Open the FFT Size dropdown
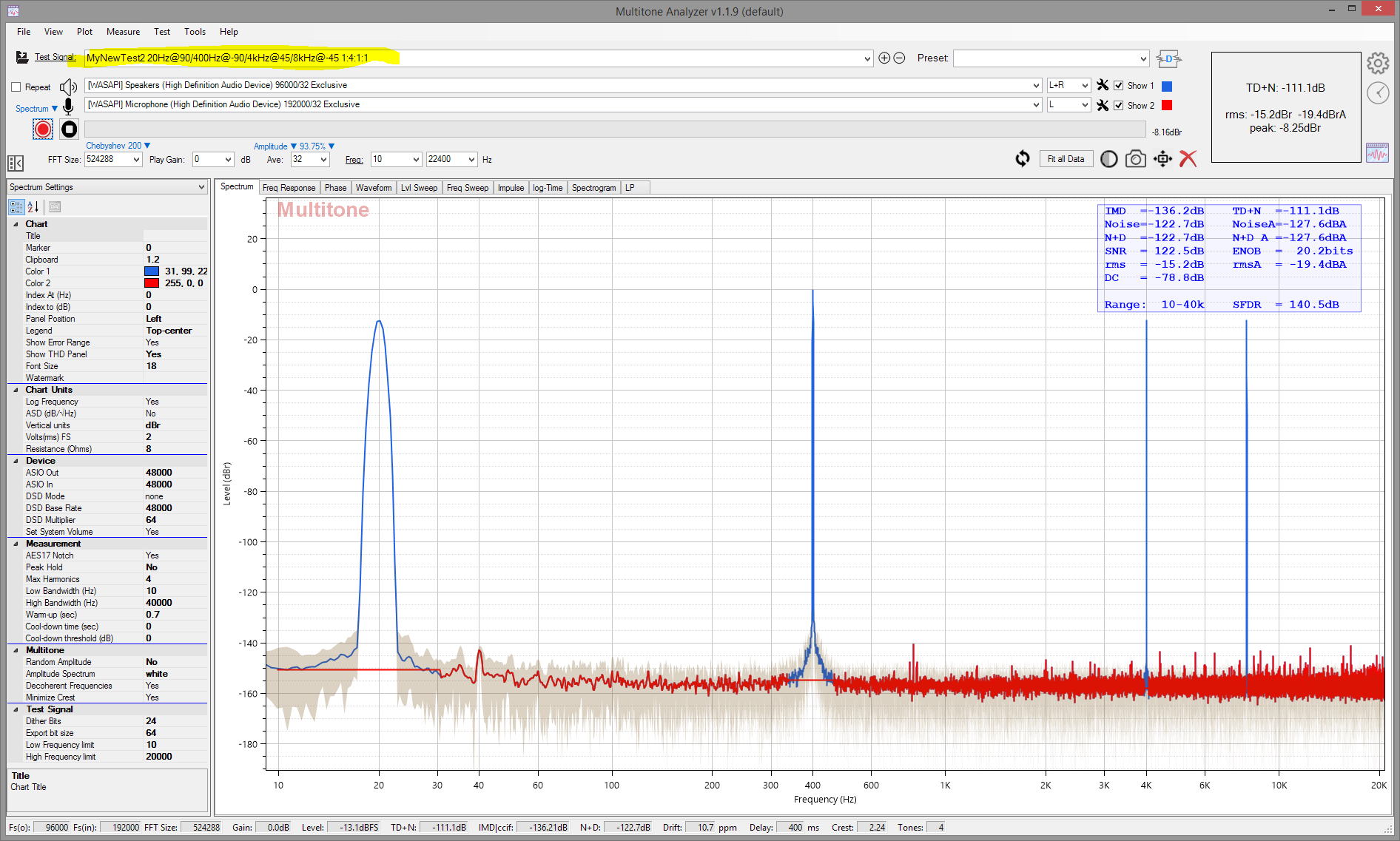This screenshot has width=1400, height=841. click(136, 160)
